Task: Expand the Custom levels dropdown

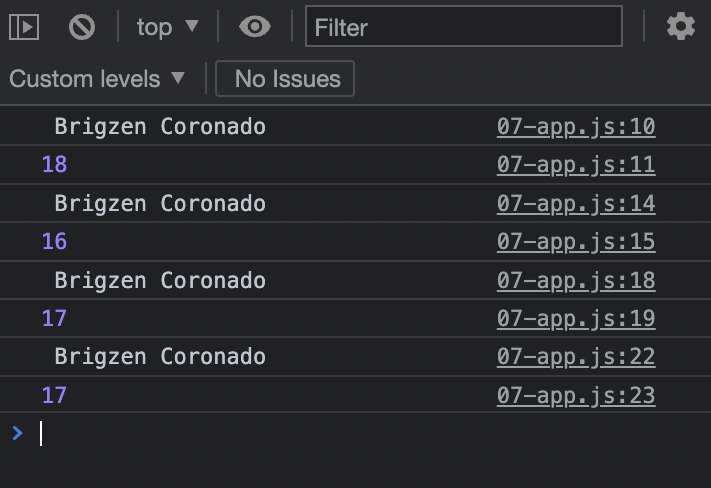Action: (x=97, y=79)
